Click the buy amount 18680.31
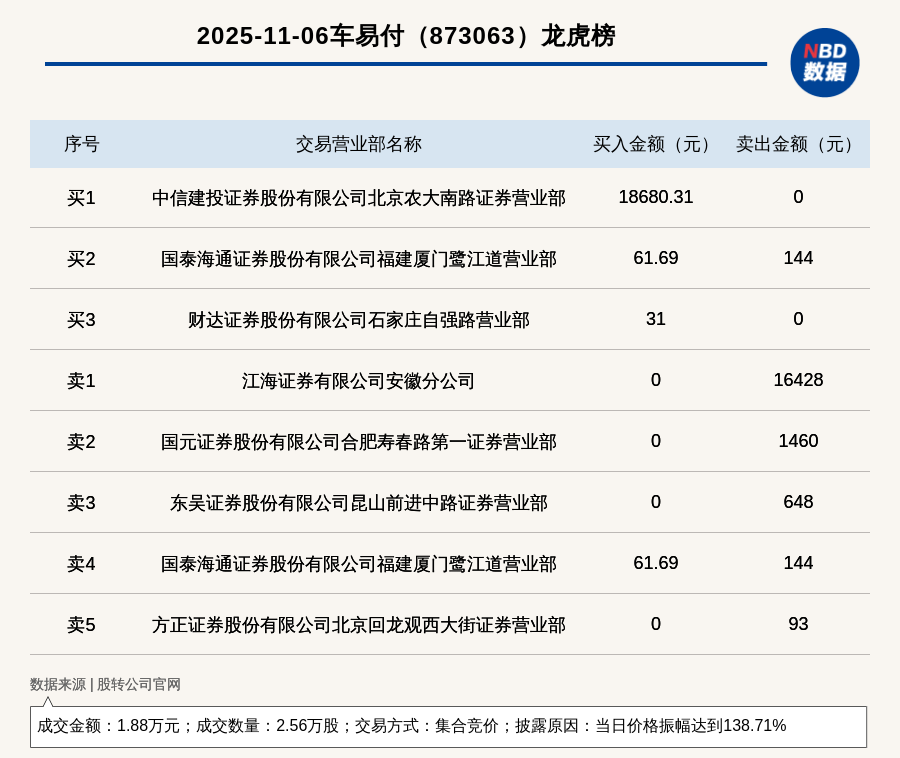Screen dimensions: 900x758 click(655, 197)
